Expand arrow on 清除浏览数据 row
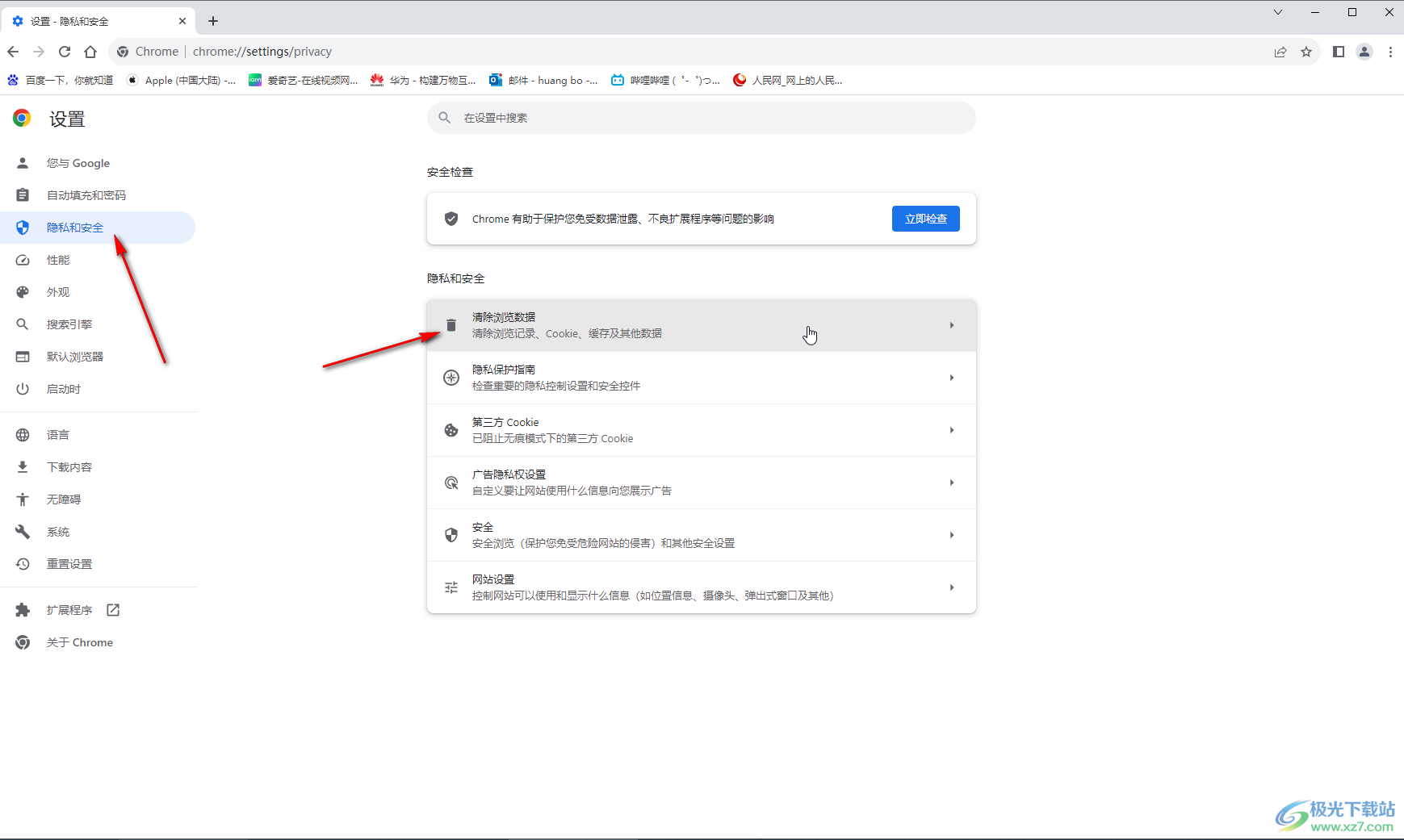 coord(952,325)
